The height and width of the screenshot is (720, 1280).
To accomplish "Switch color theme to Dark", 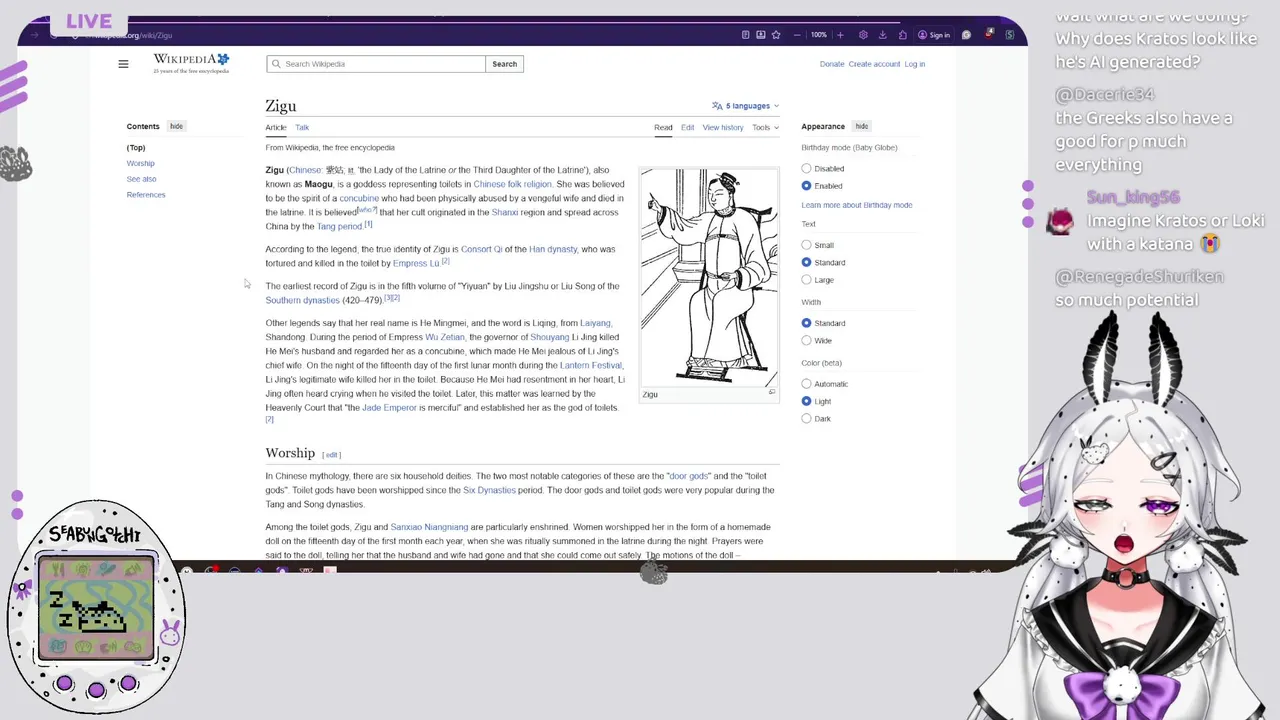I will 806,419.
